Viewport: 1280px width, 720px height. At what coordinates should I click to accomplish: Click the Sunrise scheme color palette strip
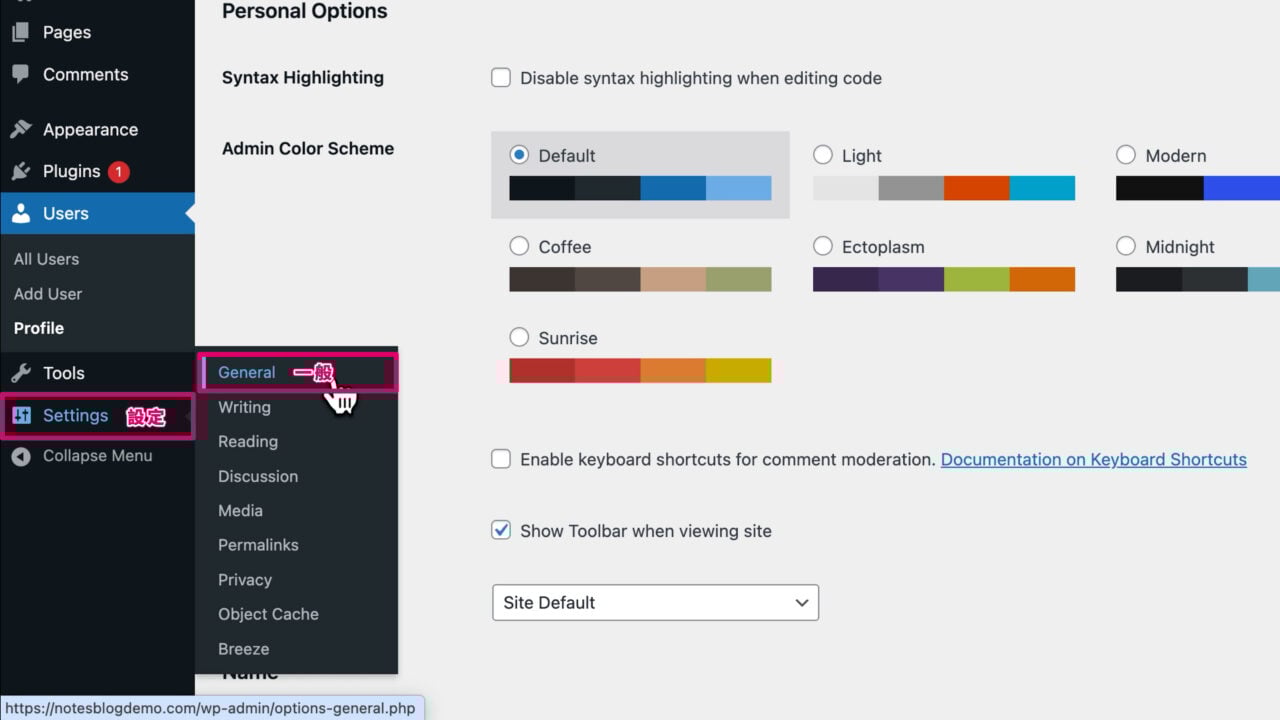pos(640,370)
